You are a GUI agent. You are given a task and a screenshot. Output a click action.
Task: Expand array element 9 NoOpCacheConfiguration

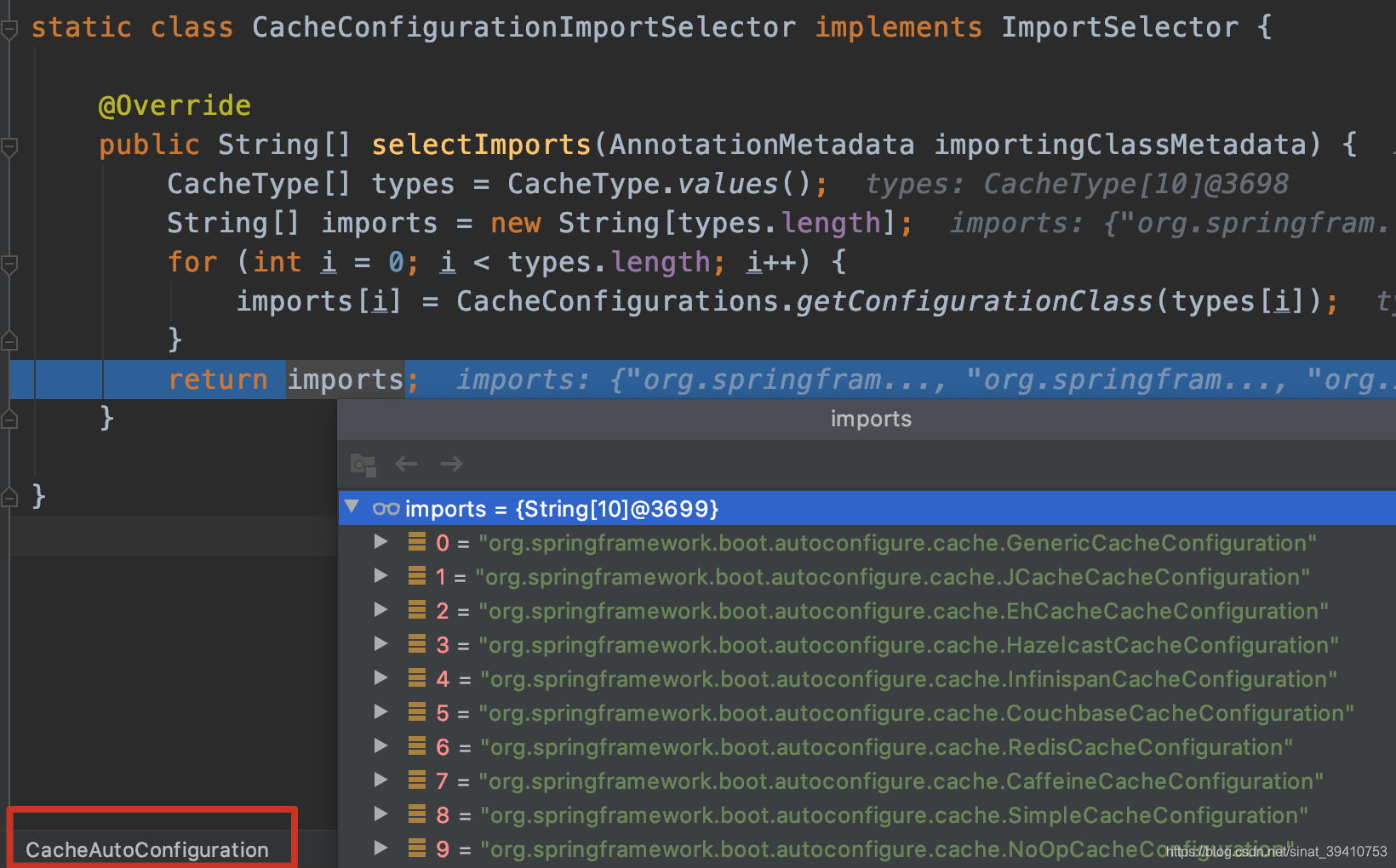pyautogui.click(x=380, y=848)
